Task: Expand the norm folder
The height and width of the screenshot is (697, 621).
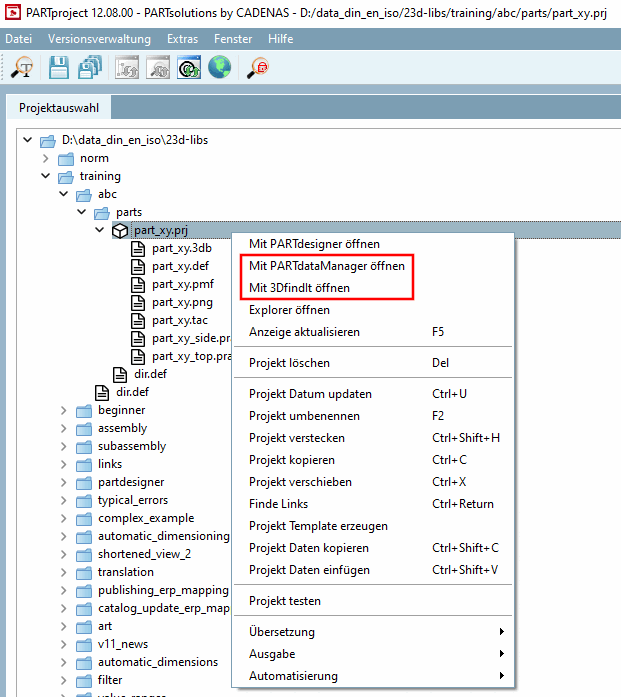Action: [45, 158]
